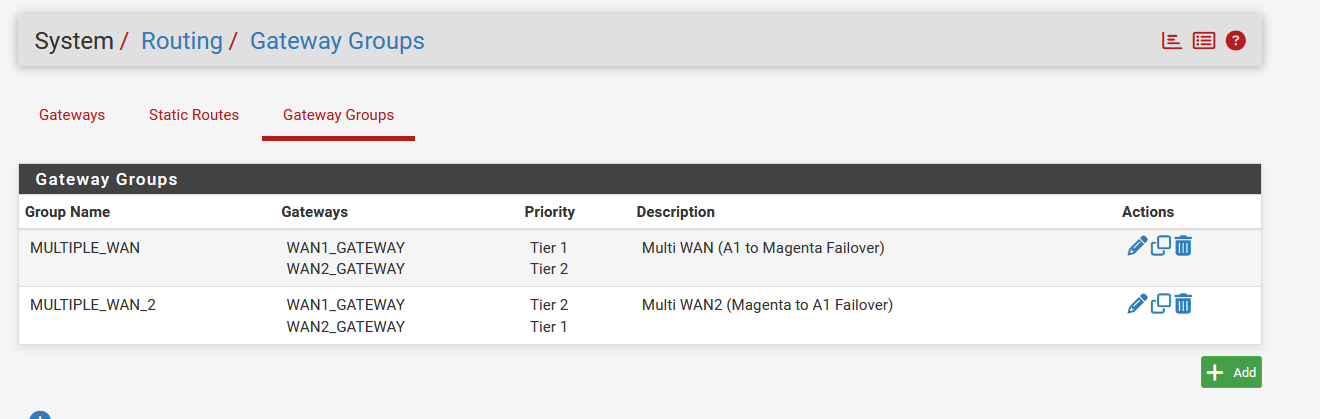Select the MULTIPLE_WAN_2 group name cell
The height and width of the screenshot is (419, 1320).
pyautogui.click(x=93, y=305)
